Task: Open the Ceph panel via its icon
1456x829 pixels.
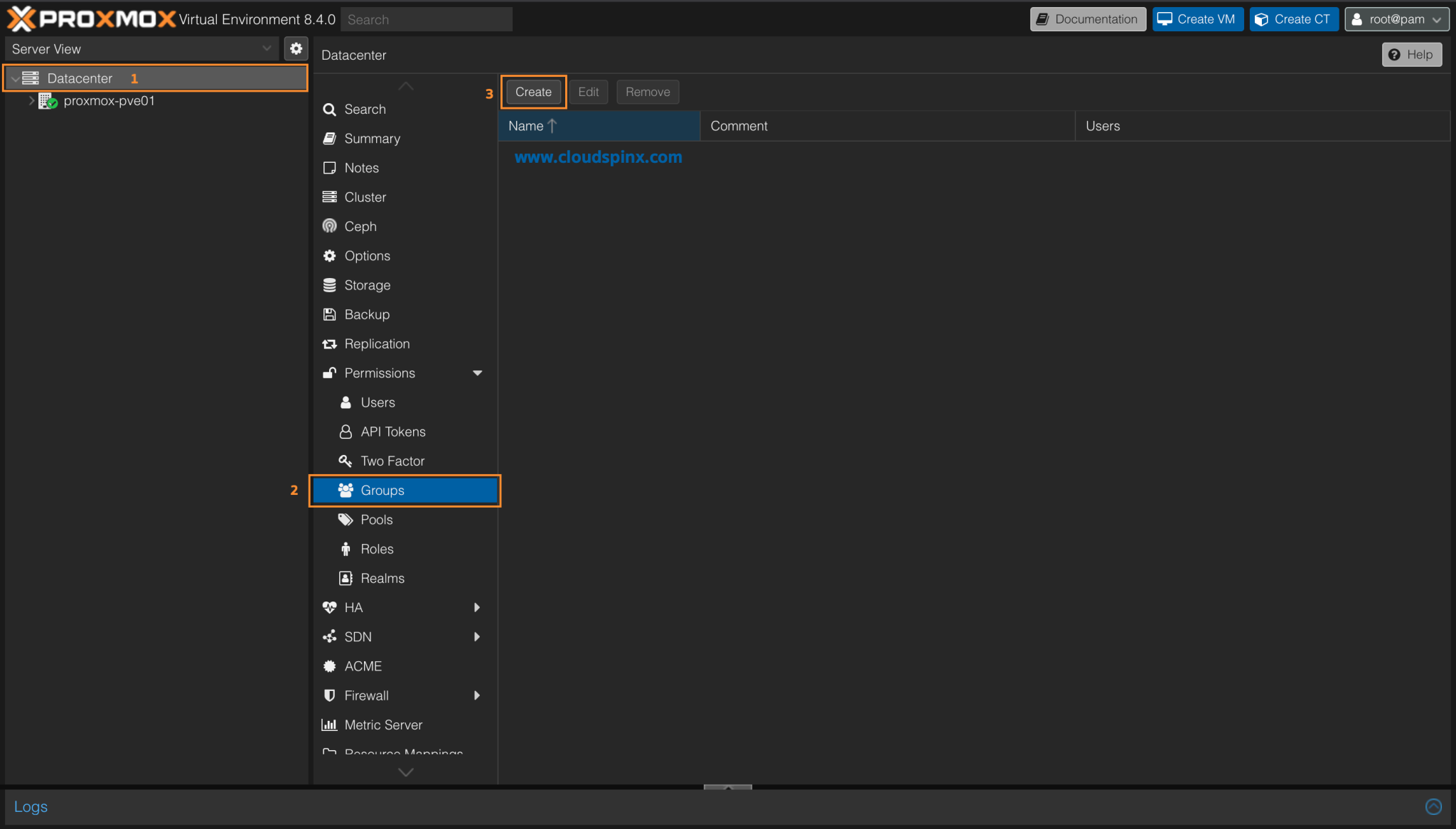Action: (329, 226)
